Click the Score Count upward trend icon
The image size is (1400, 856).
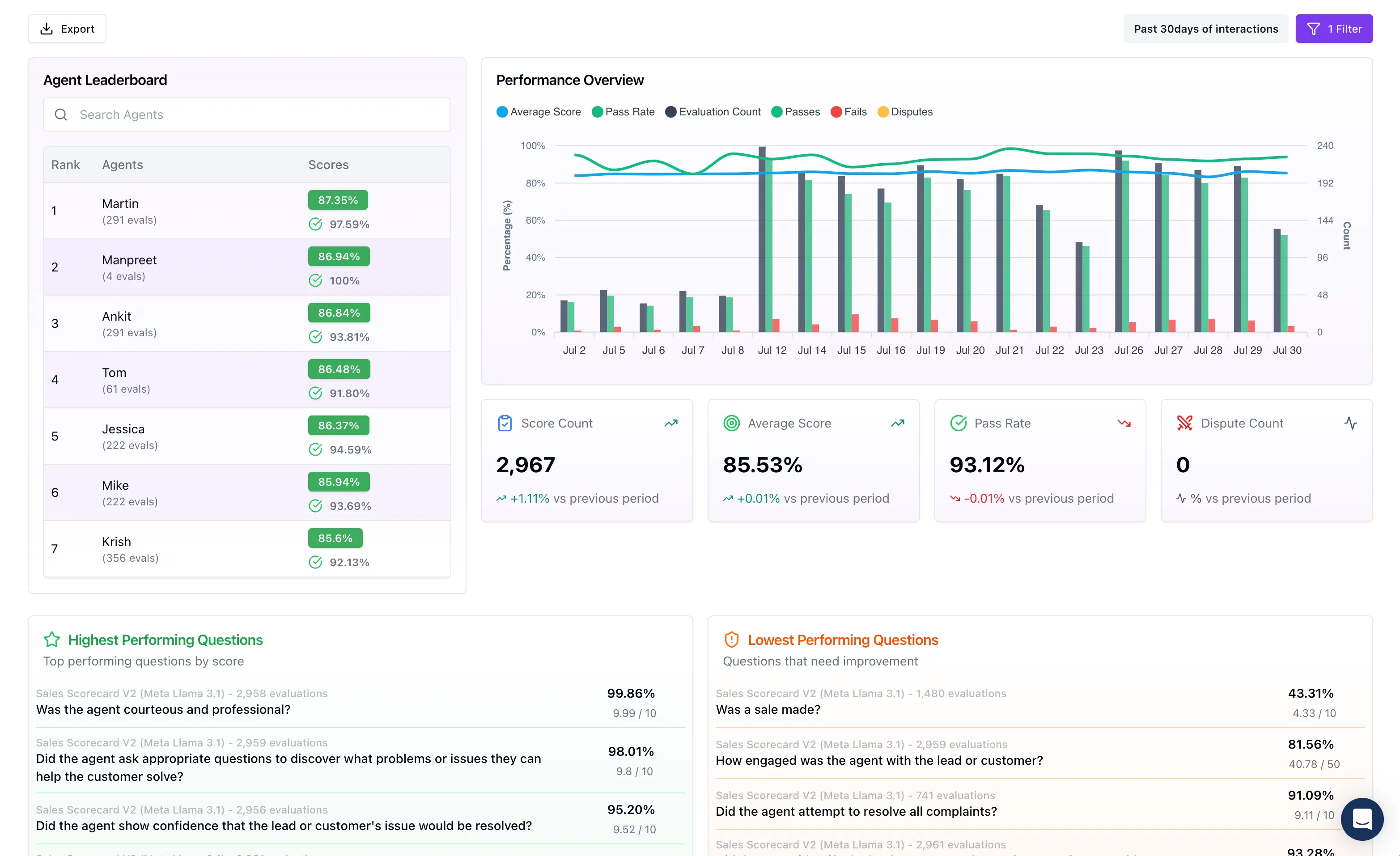pos(671,423)
